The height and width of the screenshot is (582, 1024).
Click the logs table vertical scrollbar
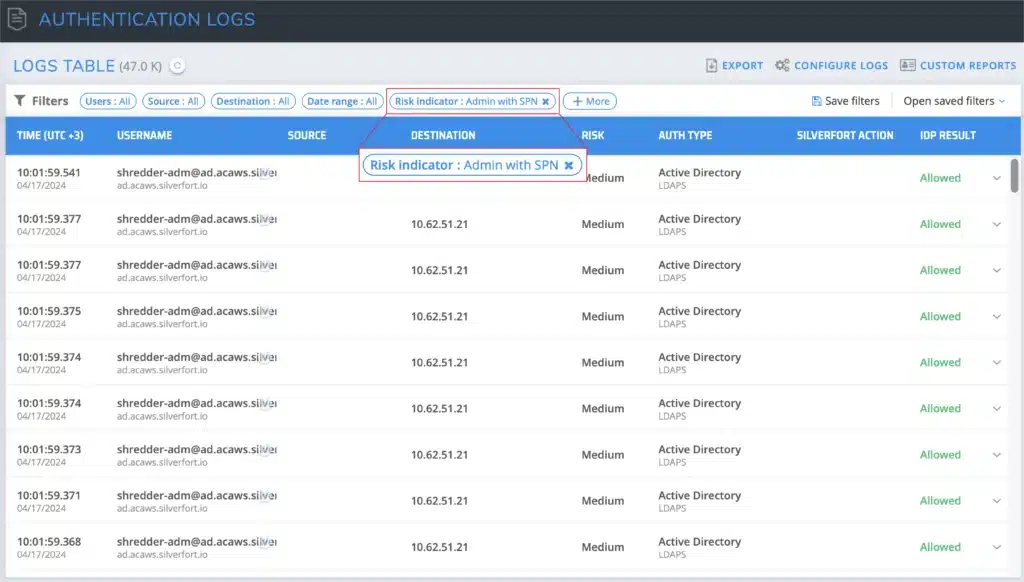tap(1014, 176)
